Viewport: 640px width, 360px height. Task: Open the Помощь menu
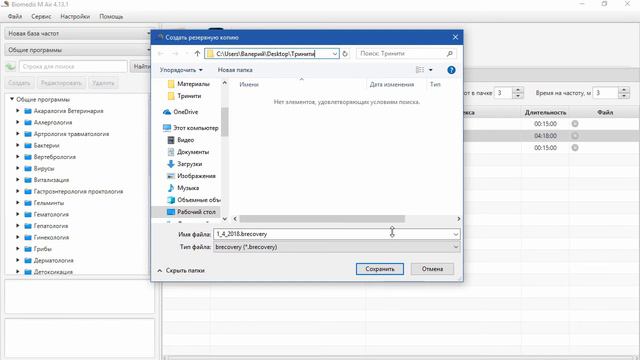[x=111, y=16]
